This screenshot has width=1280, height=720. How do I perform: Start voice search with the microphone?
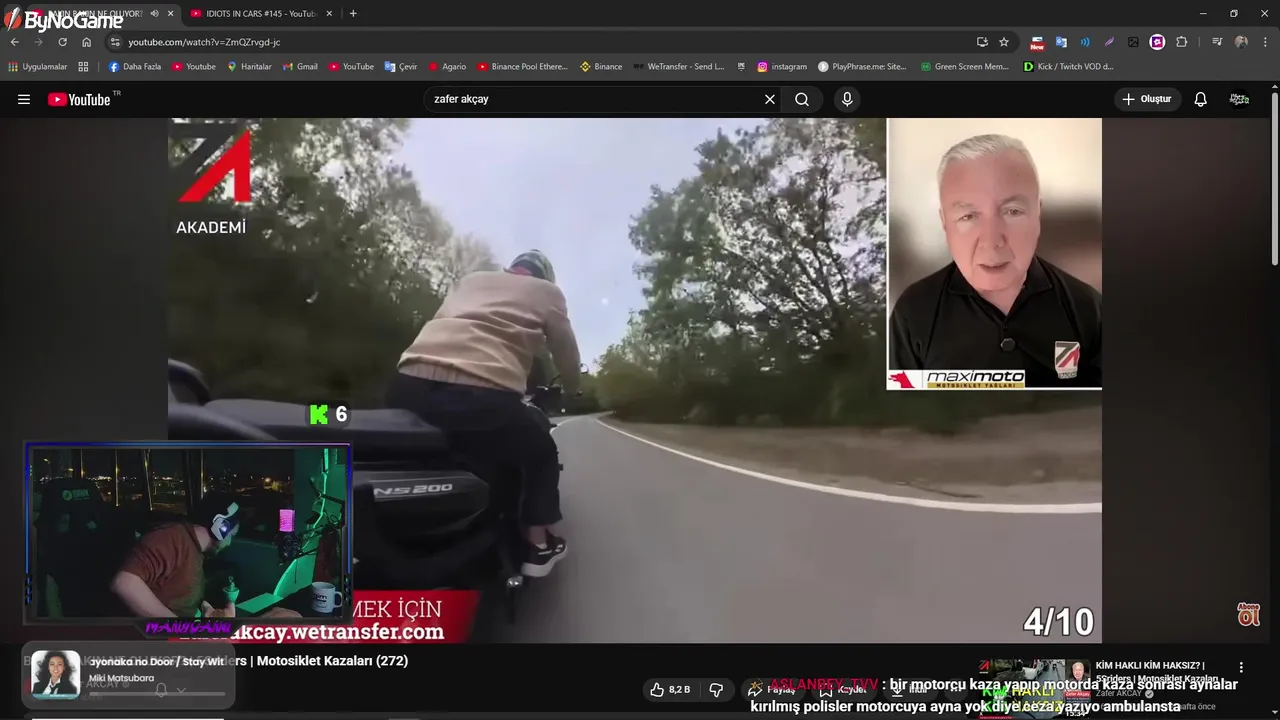point(847,99)
